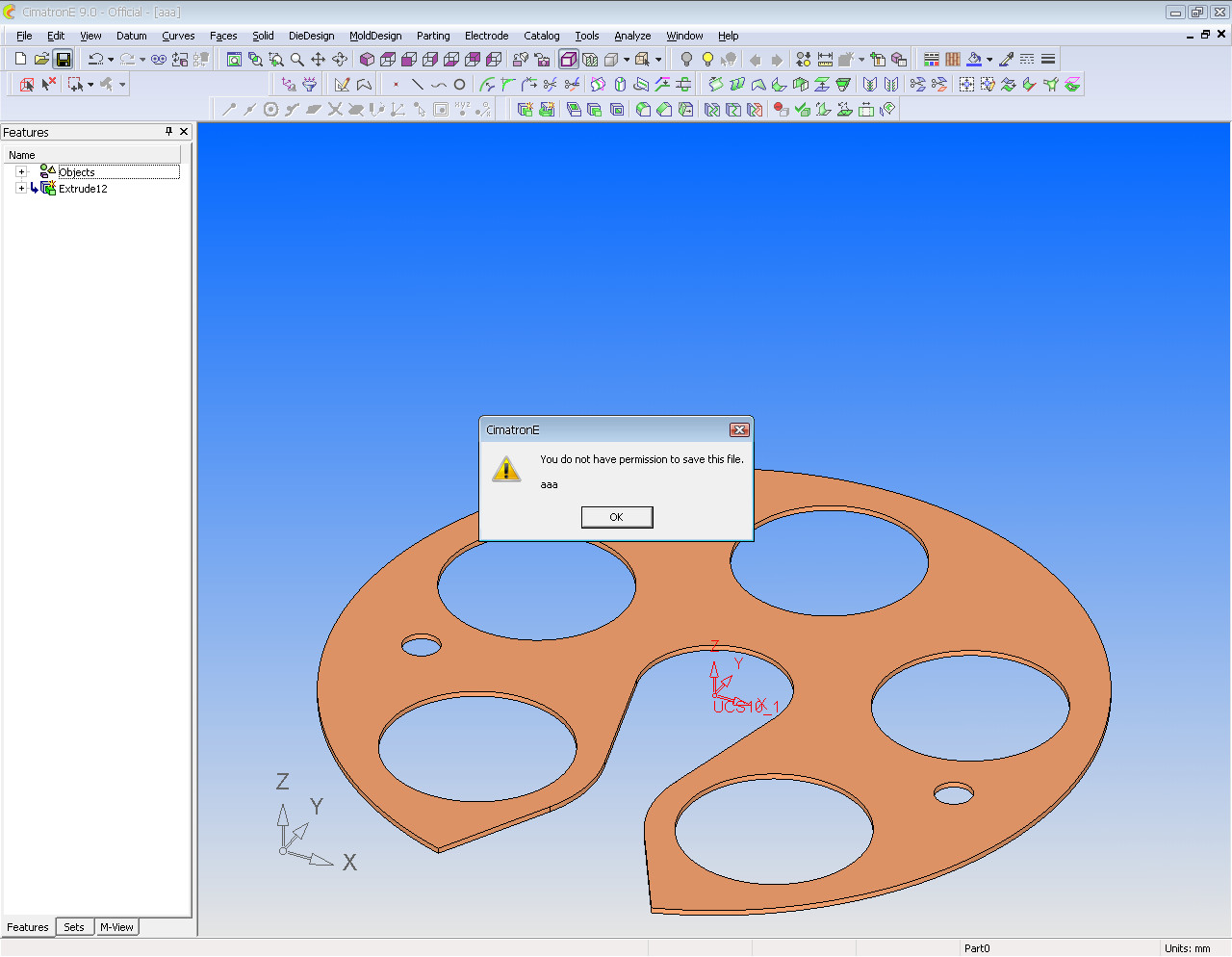The image size is (1232, 957).
Task: Close the CimatronE warning dialog
Action: tap(739, 429)
